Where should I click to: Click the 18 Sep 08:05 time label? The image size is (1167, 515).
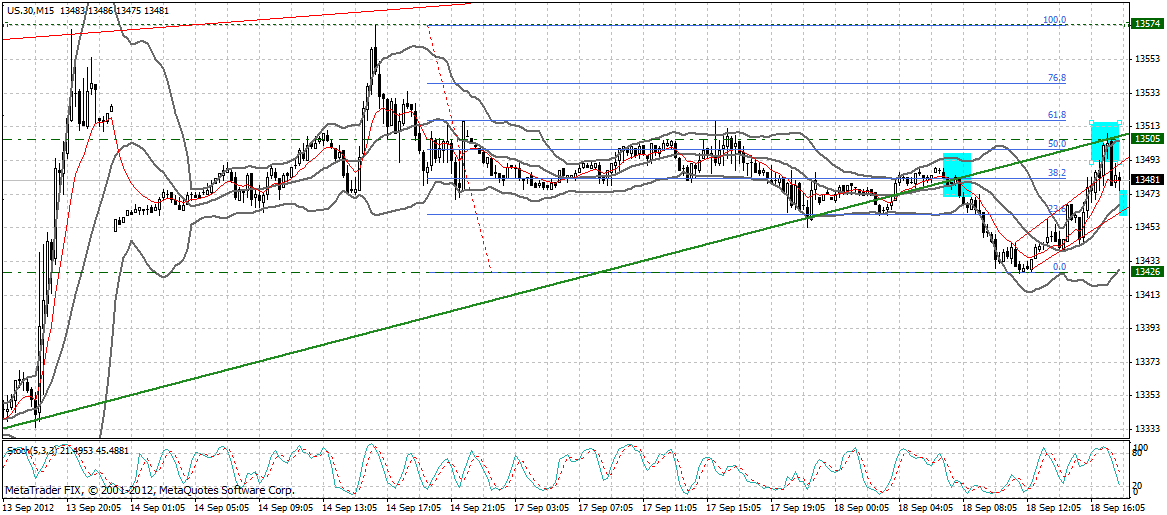coord(988,508)
